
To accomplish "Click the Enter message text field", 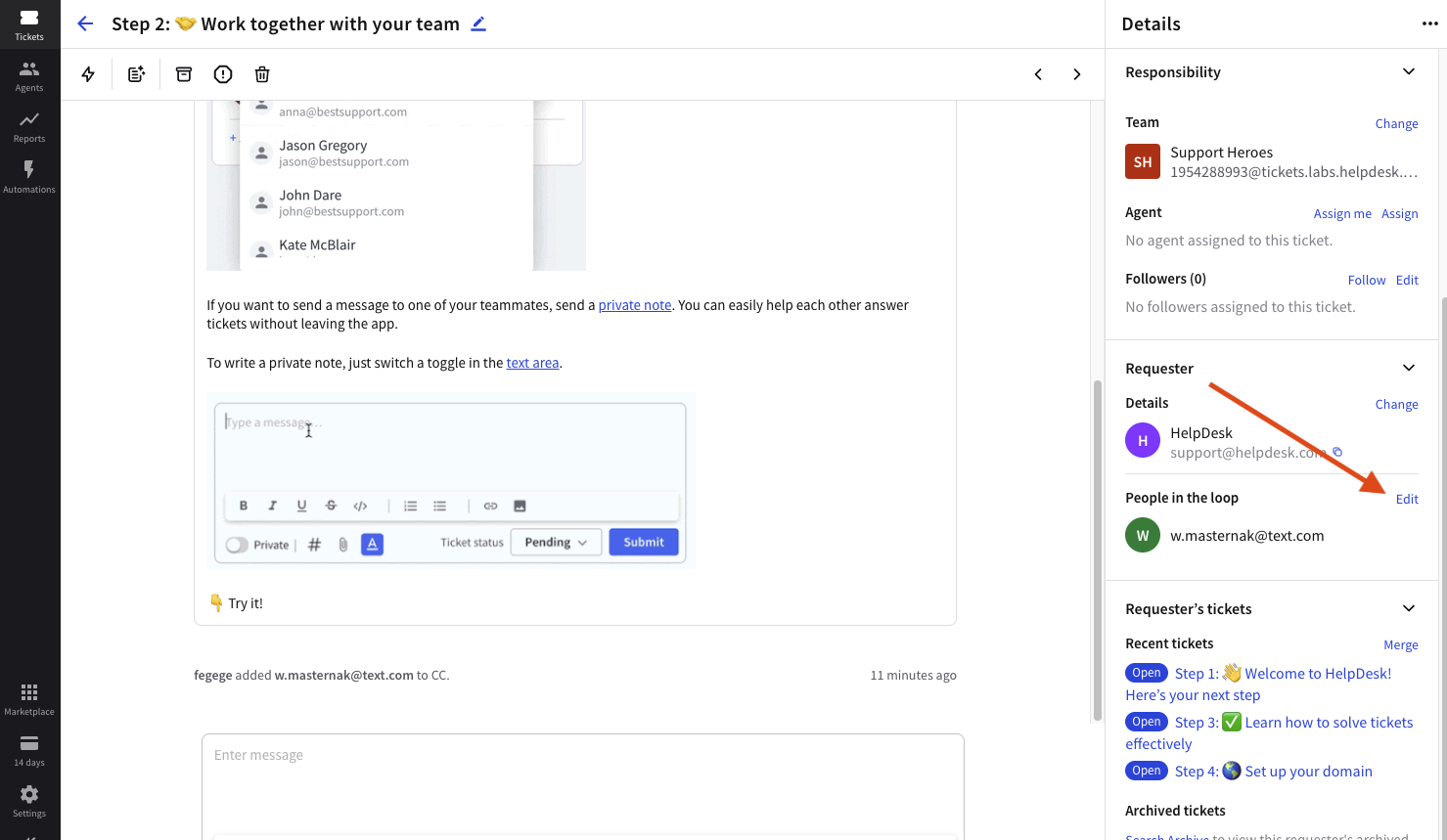I will pyautogui.click(x=582, y=756).
